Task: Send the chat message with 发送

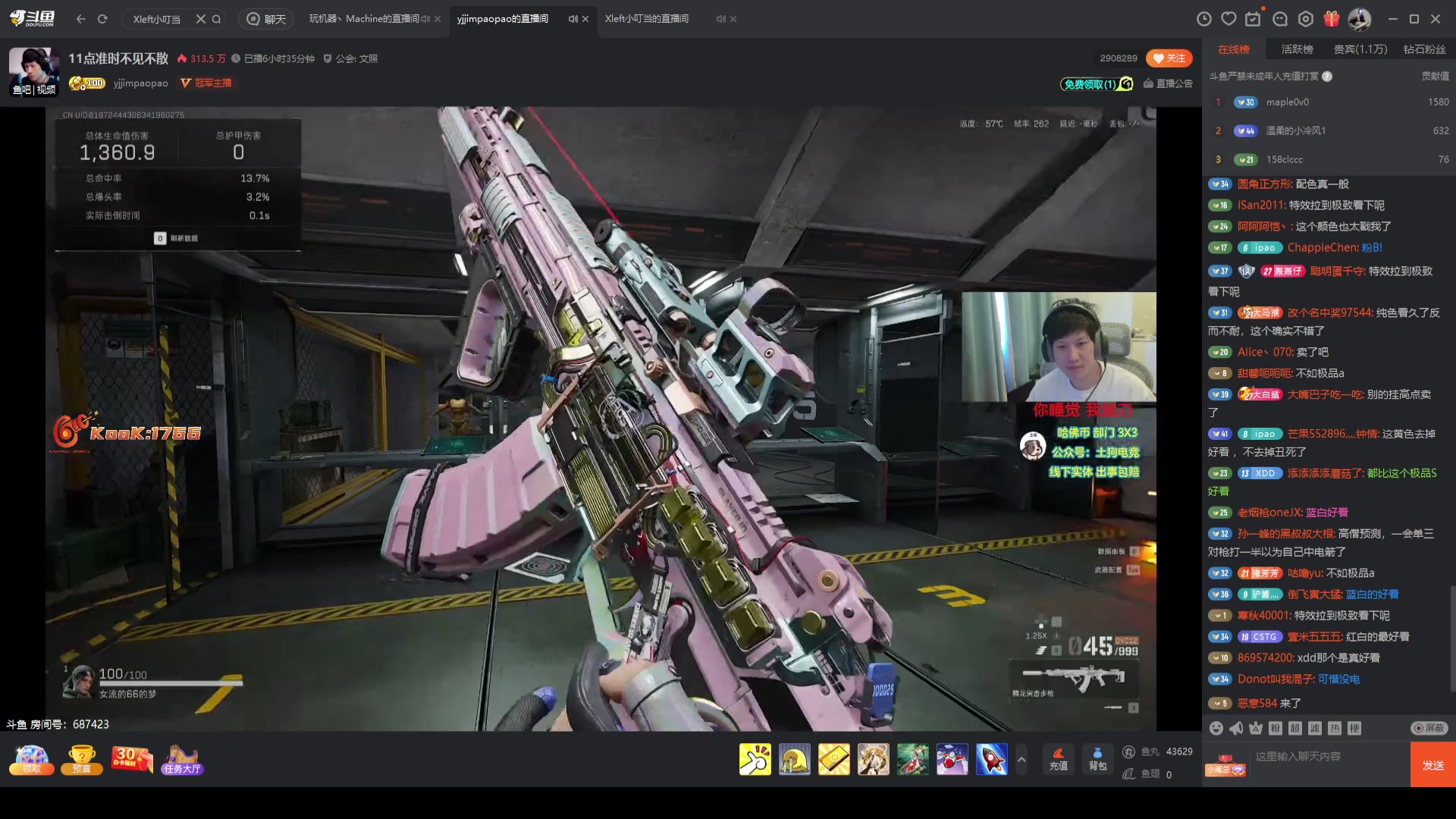Action: tap(1432, 764)
